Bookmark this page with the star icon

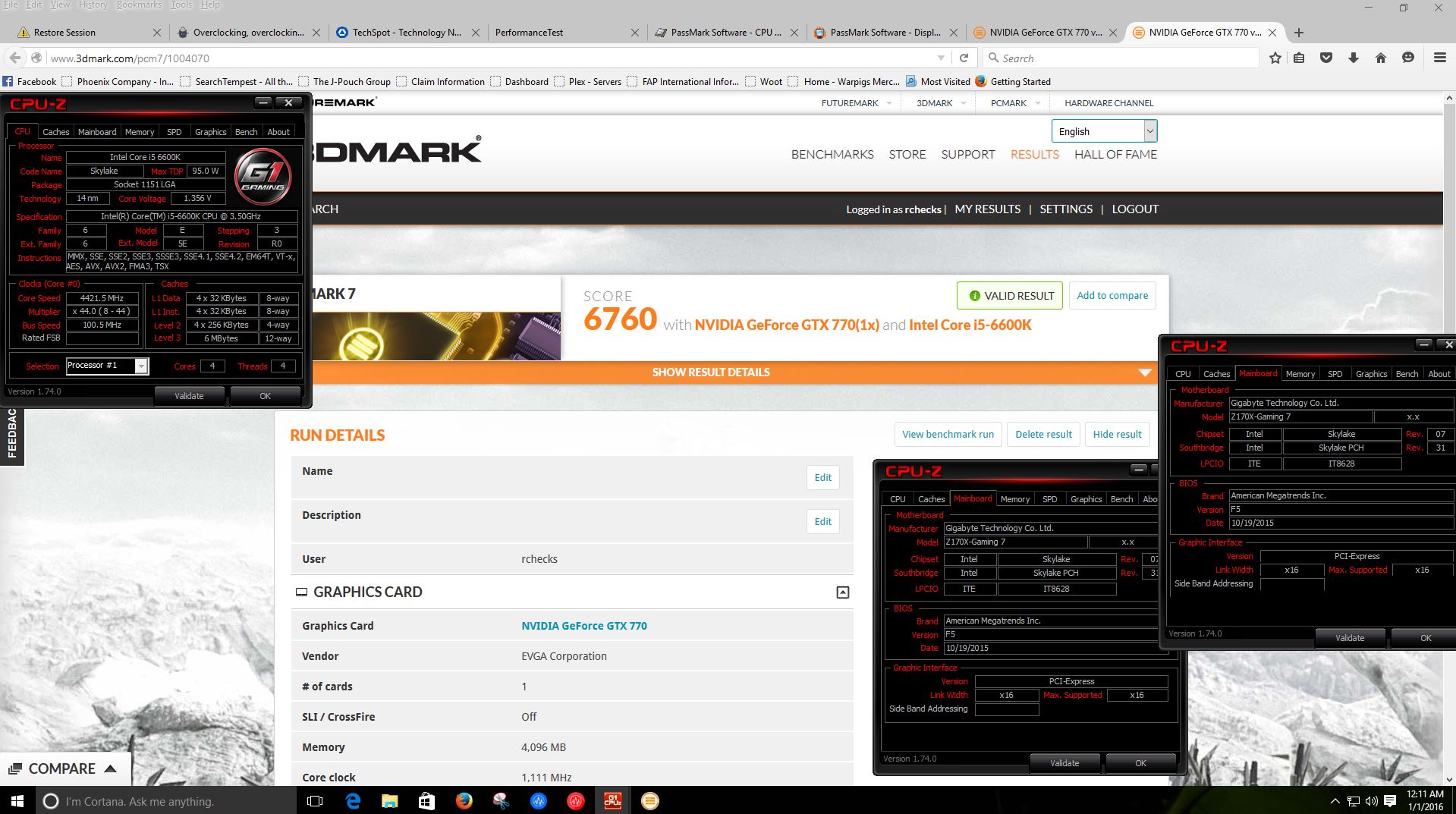[1275, 58]
